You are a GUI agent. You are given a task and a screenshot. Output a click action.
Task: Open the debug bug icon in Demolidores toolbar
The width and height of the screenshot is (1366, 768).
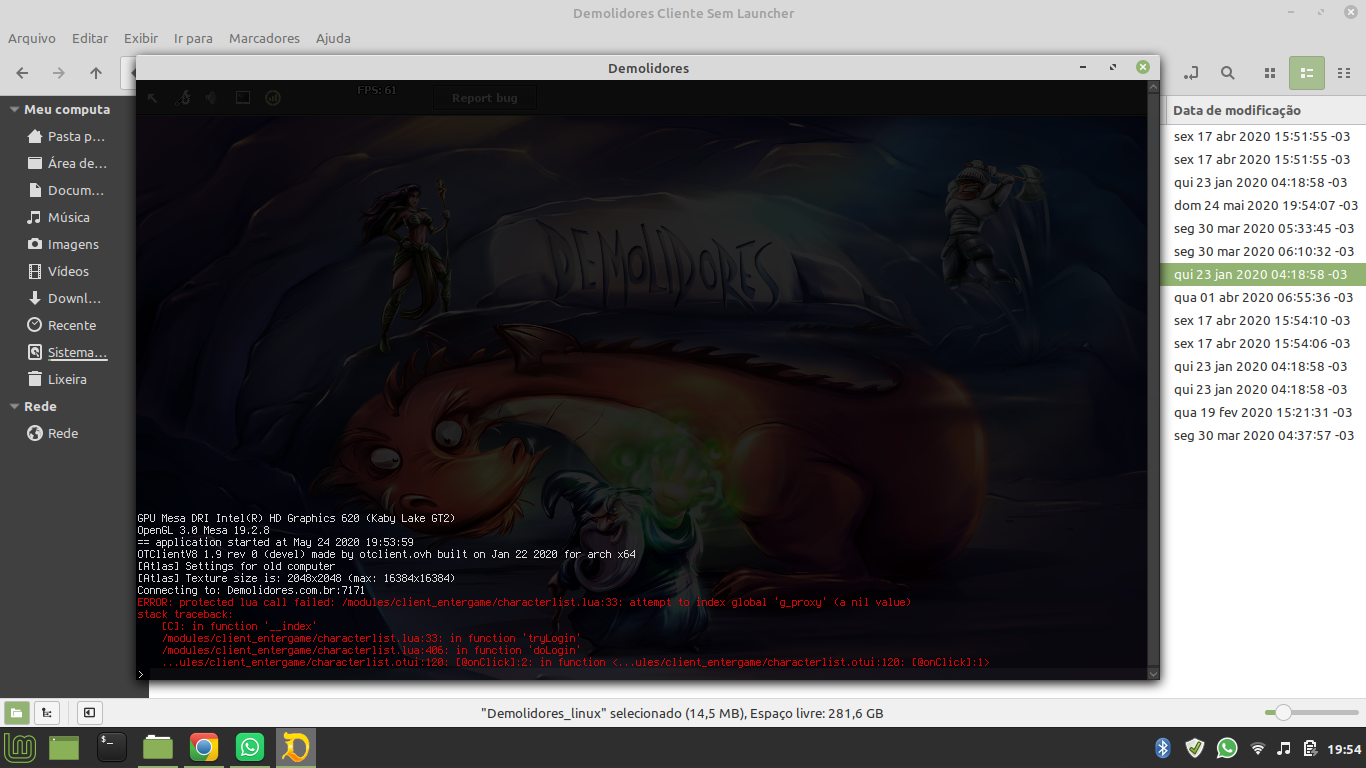coord(182,98)
